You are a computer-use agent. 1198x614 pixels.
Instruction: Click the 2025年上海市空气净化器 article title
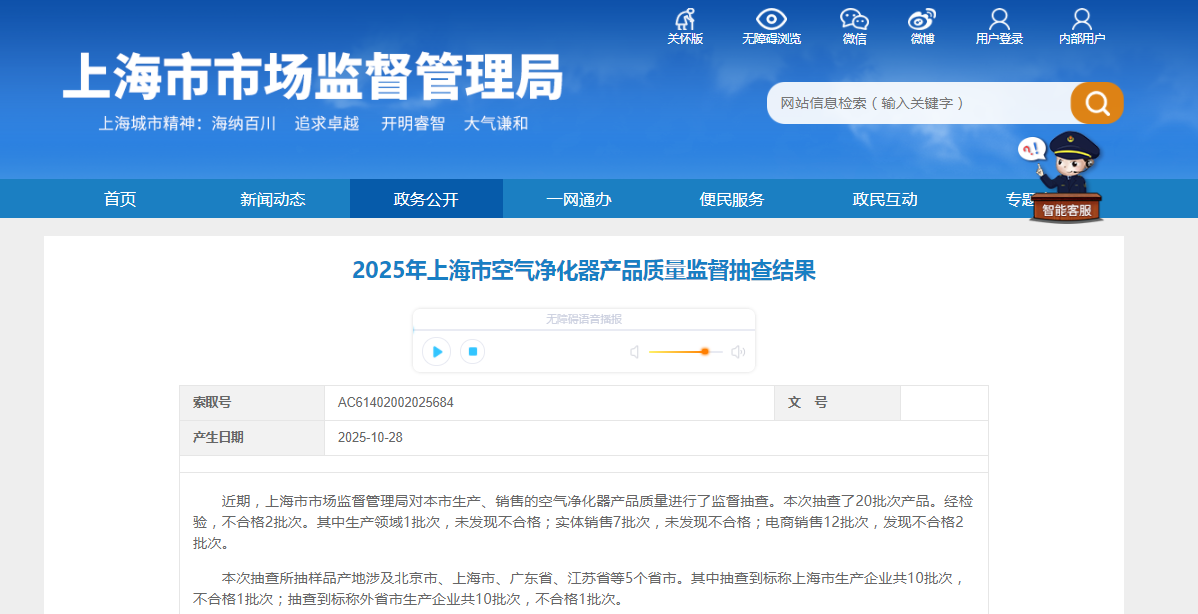coord(584,270)
